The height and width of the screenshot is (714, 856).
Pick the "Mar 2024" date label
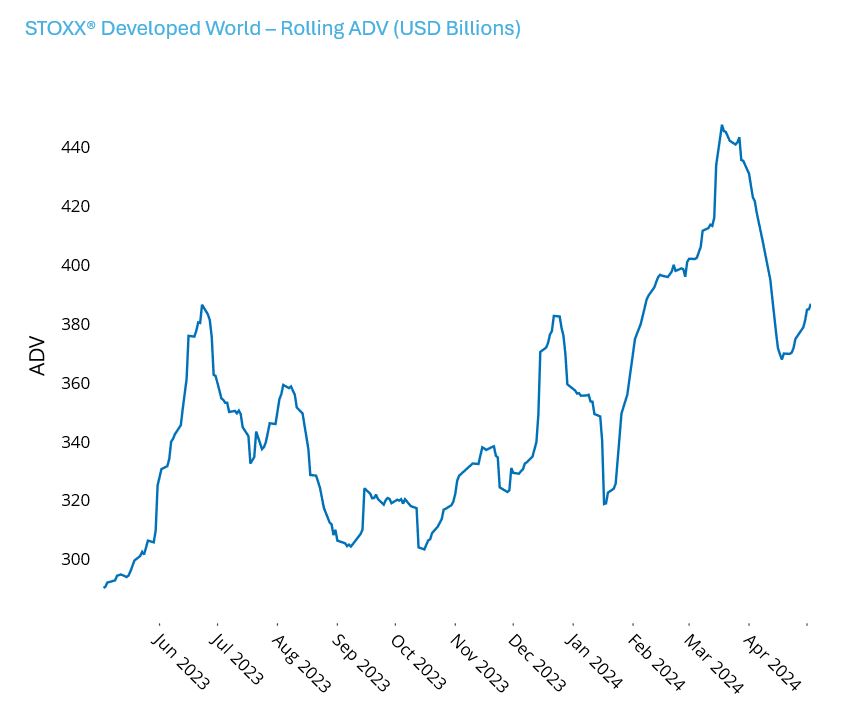click(x=714, y=663)
